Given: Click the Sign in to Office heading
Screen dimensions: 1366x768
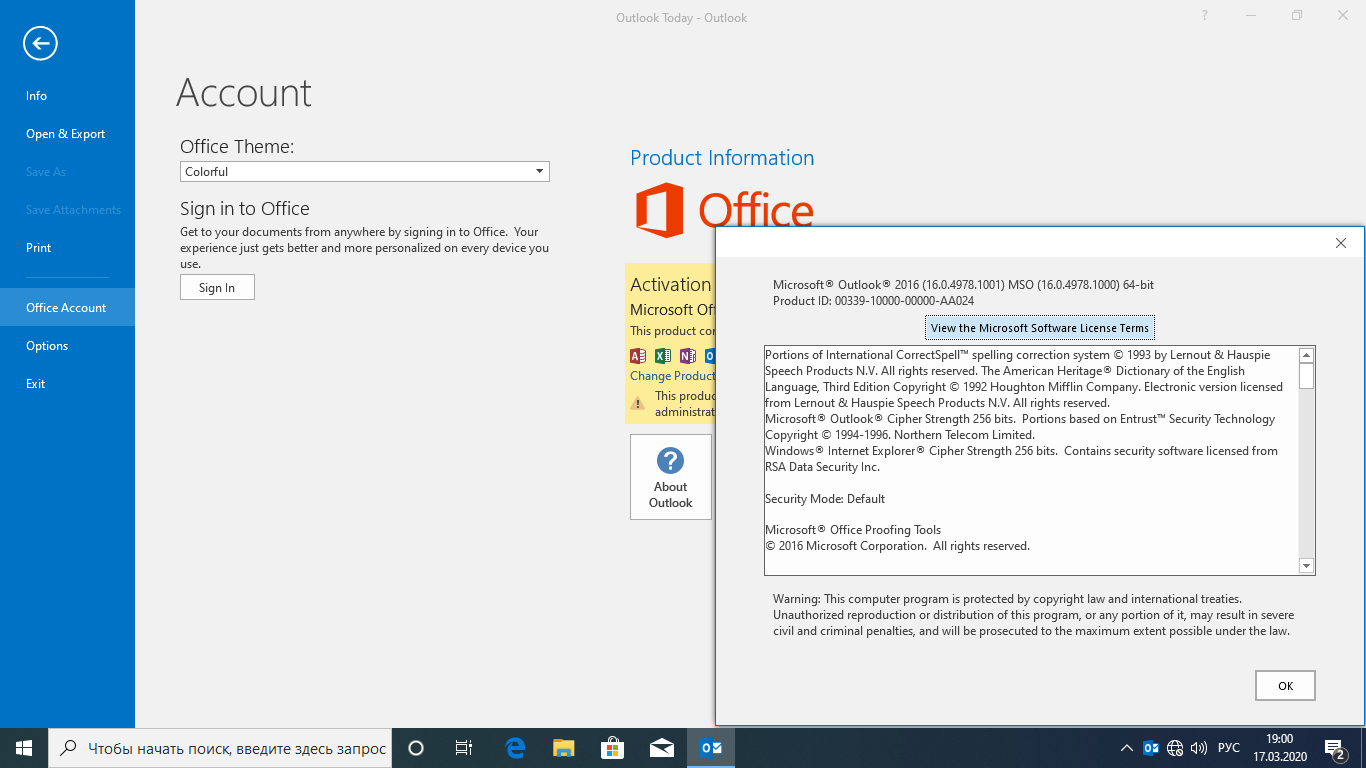Looking at the screenshot, I should click(245, 209).
